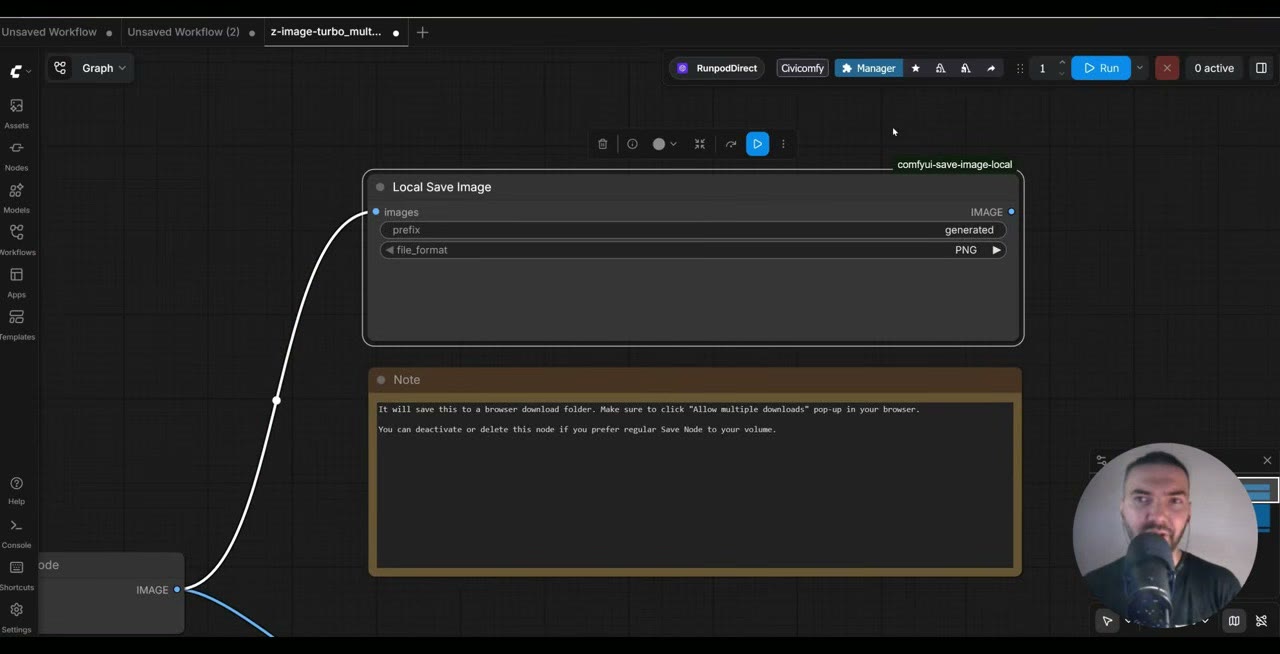Click the Note node title bar
Image resolution: width=1280 pixels, height=654 pixels.
coord(695,380)
